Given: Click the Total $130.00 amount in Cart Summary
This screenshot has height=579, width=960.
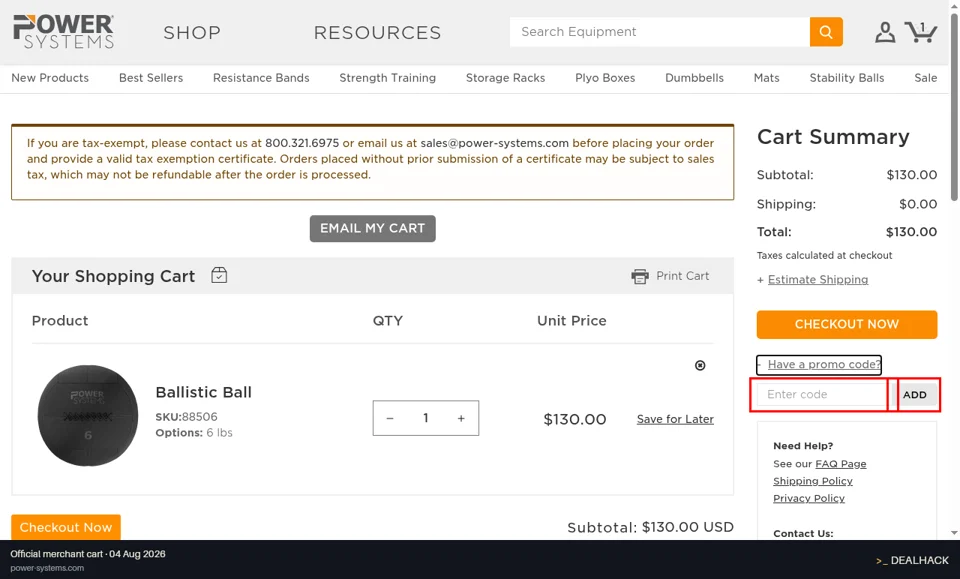Looking at the screenshot, I should 911,232.
